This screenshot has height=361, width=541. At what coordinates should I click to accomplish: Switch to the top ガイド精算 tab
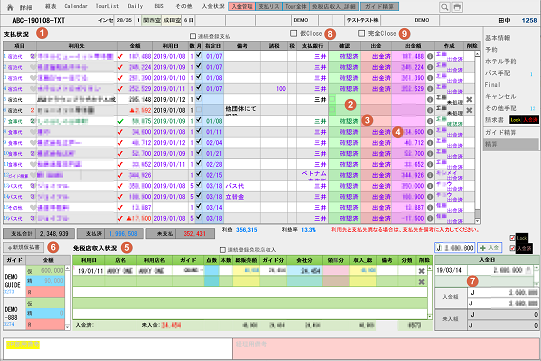click(x=380, y=6)
